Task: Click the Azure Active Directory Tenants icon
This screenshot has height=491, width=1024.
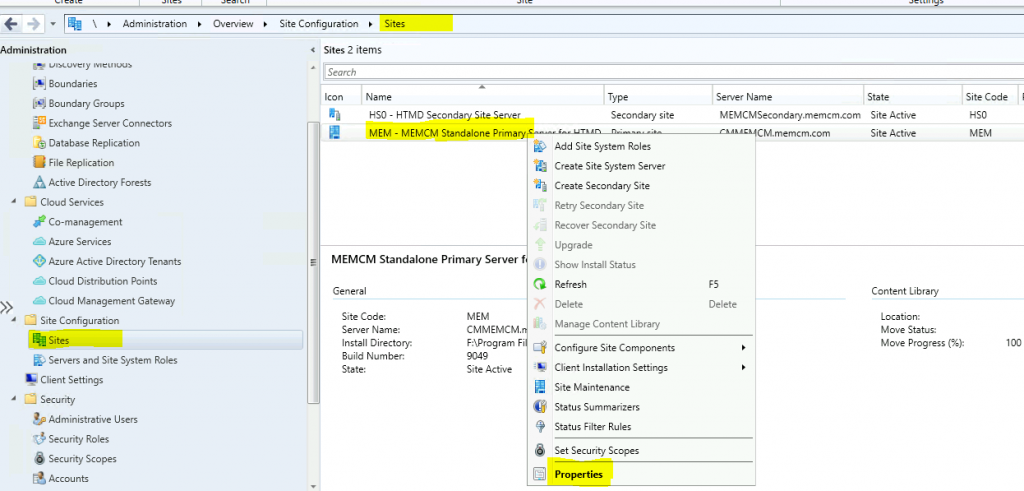Action: pos(39,261)
